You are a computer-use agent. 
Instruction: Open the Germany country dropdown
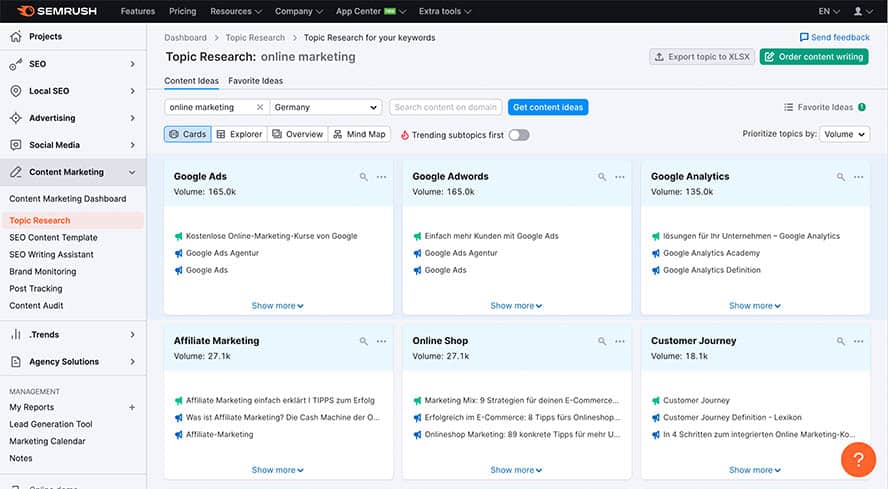[x=326, y=107]
